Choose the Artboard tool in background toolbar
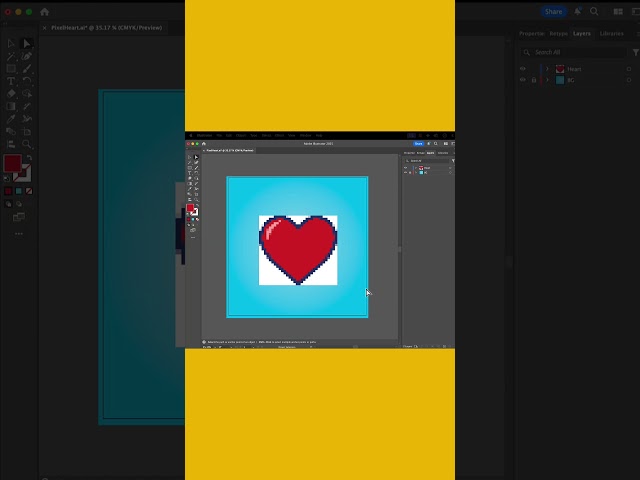640x480 pixels. tap(27, 131)
